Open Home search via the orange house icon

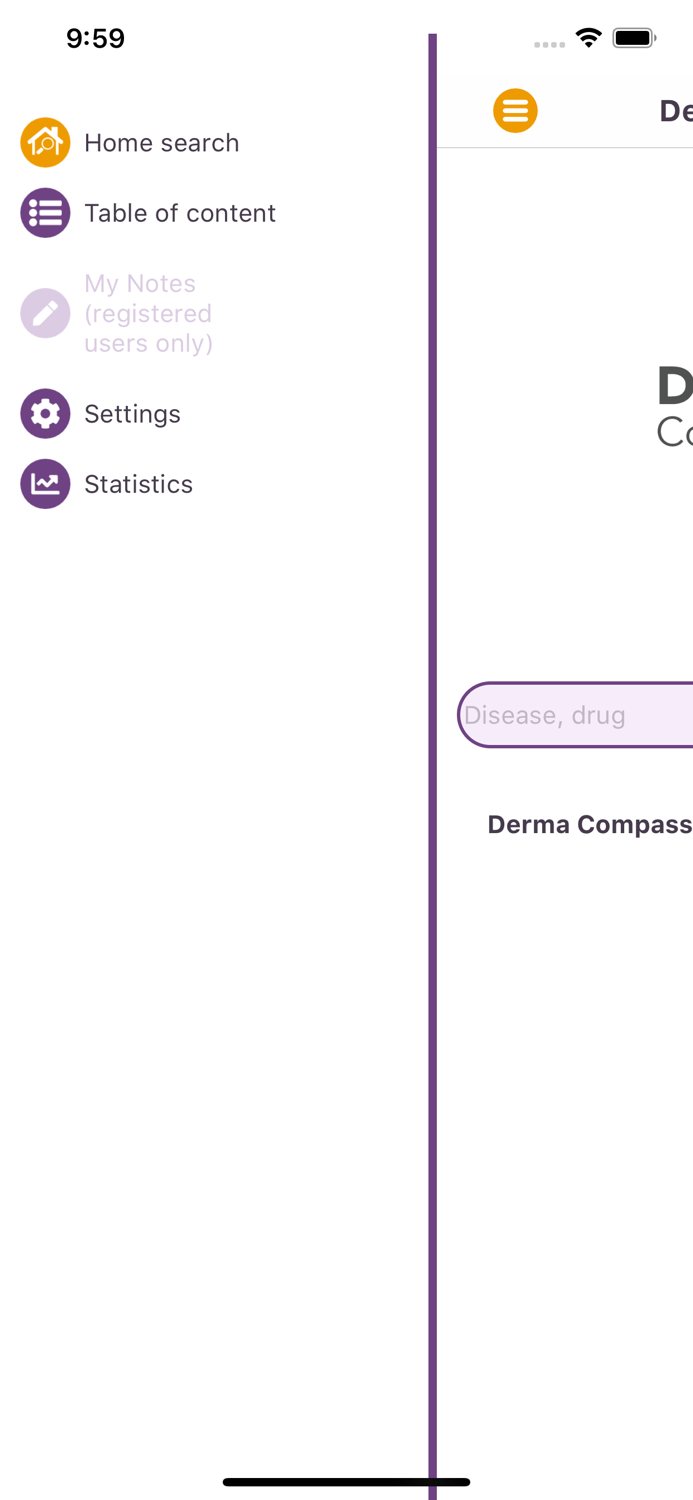coord(45,142)
